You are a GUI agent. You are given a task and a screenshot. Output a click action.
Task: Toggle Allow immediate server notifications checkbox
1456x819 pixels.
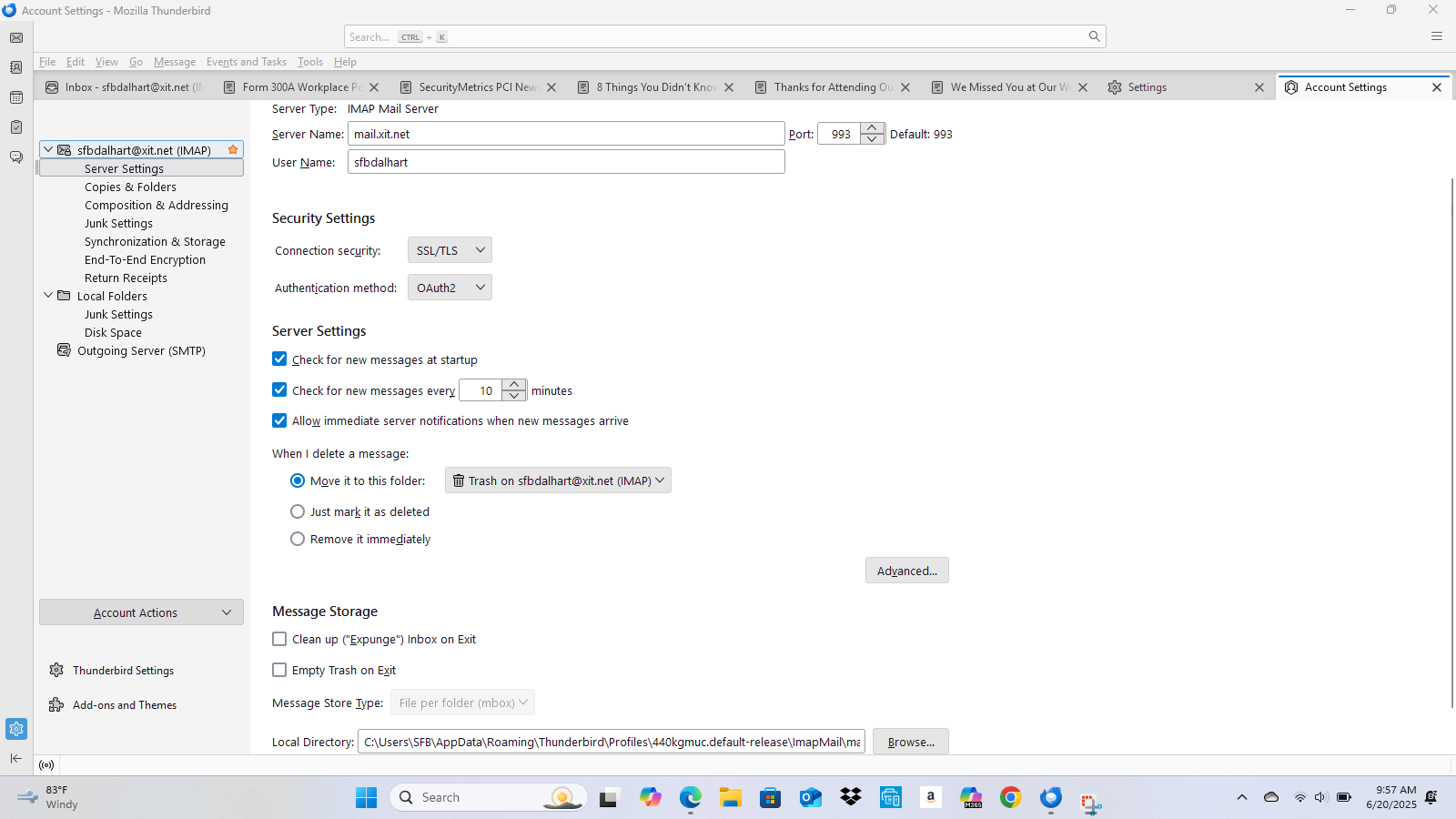coord(279,420)
